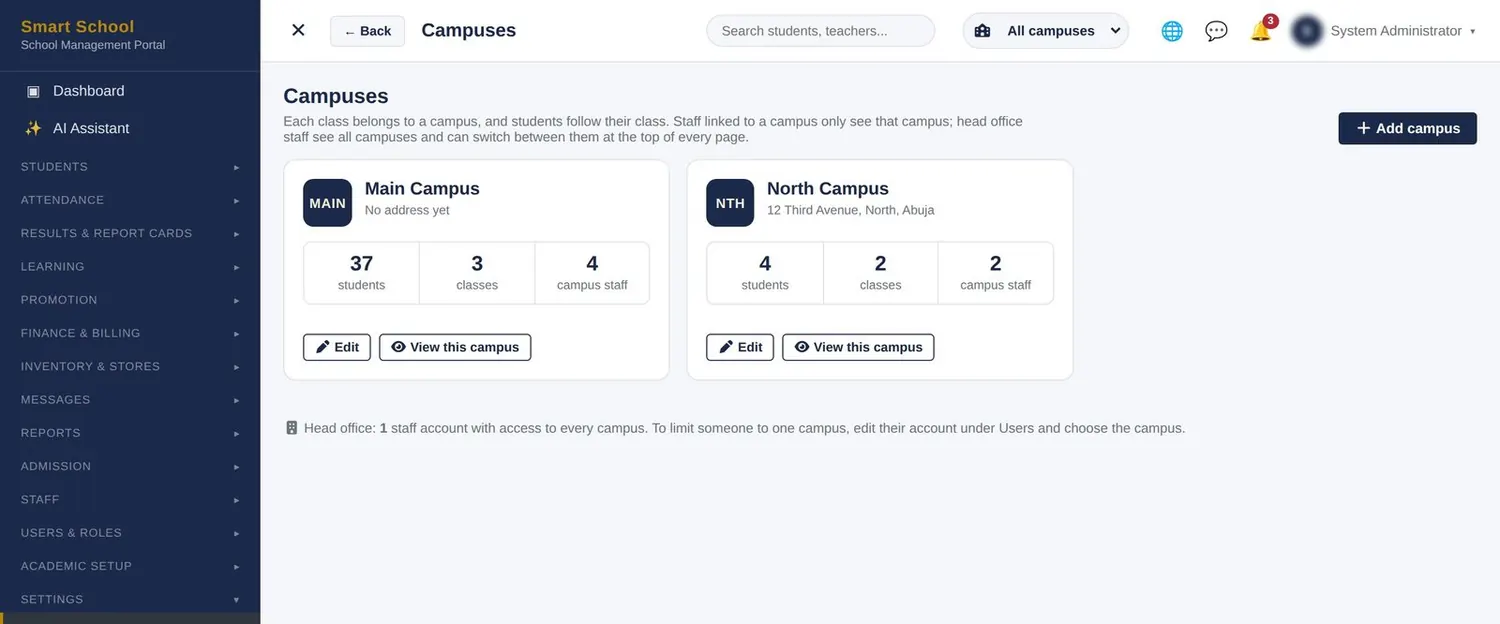Expand the Attendance sidebar section
The width and height of the screenshot is (1500, 624).
point(130,200)
